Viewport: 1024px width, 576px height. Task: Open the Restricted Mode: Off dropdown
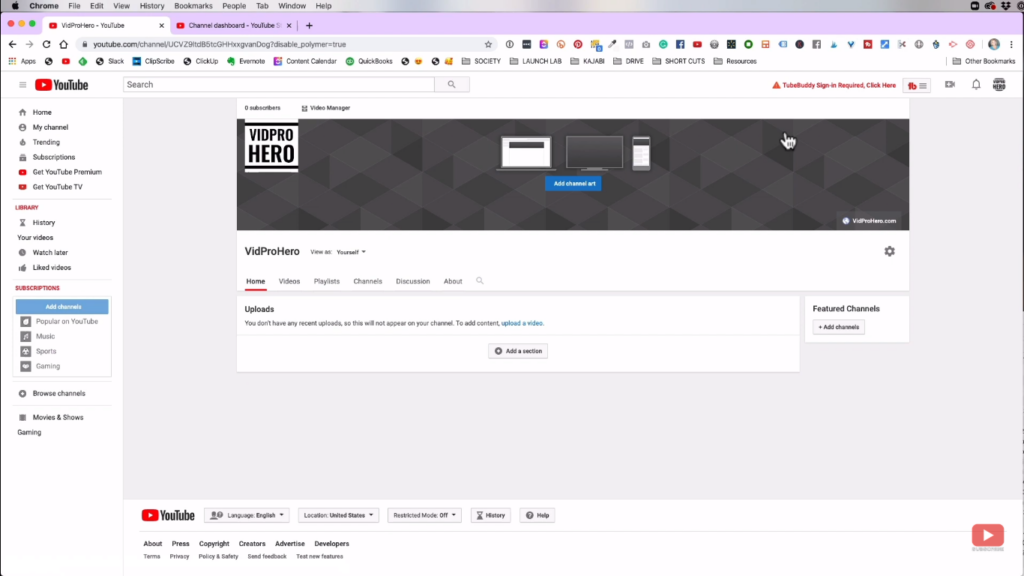(x=424, y=515)
